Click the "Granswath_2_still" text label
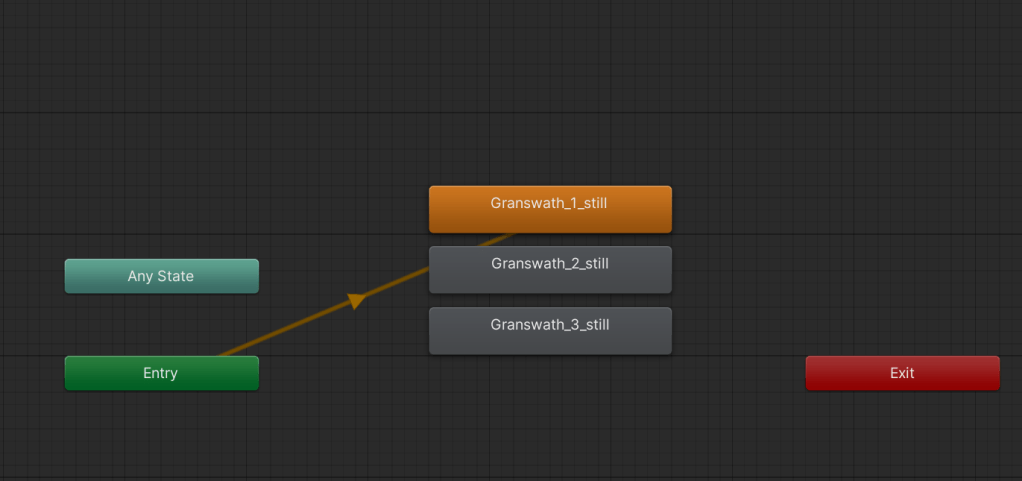The height and width of the screenshot is (481, 1022). (550, 264)
